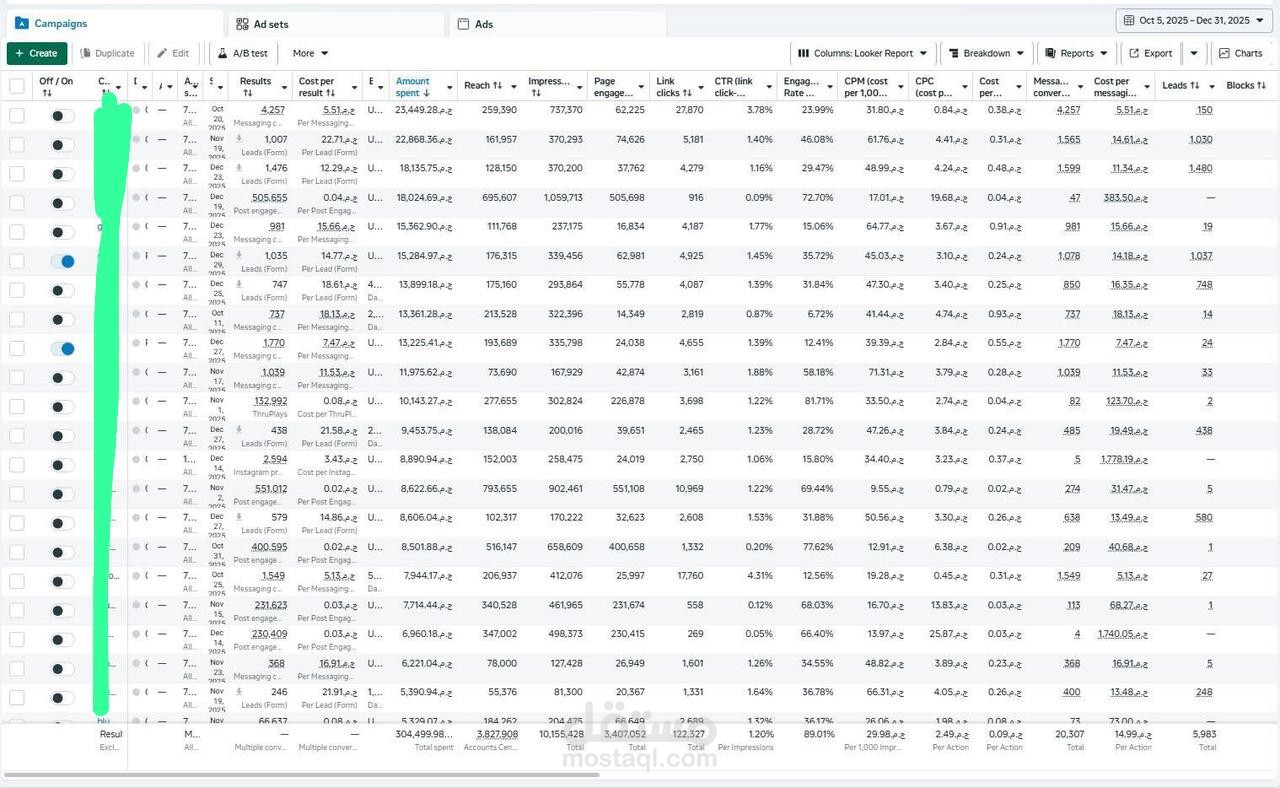Select the checkbox for the 23,449.28 row
The width and height of the screenshot is (1280, 788).
[x=17, y=115]
